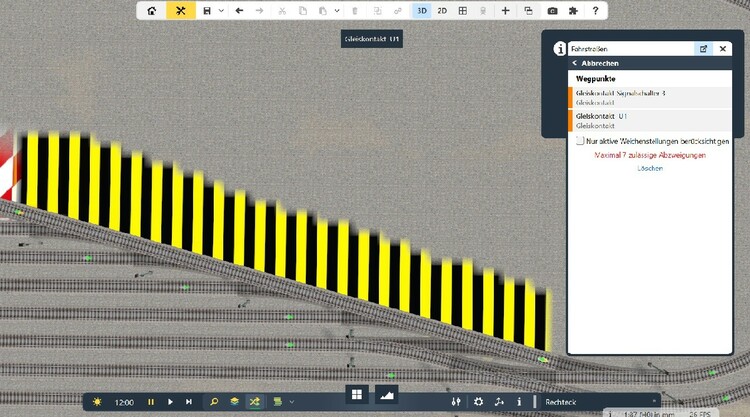Go to the home start screen icon
Viewport: 750px width, 417px height.
pyautogui.click(x=152, y=11)
